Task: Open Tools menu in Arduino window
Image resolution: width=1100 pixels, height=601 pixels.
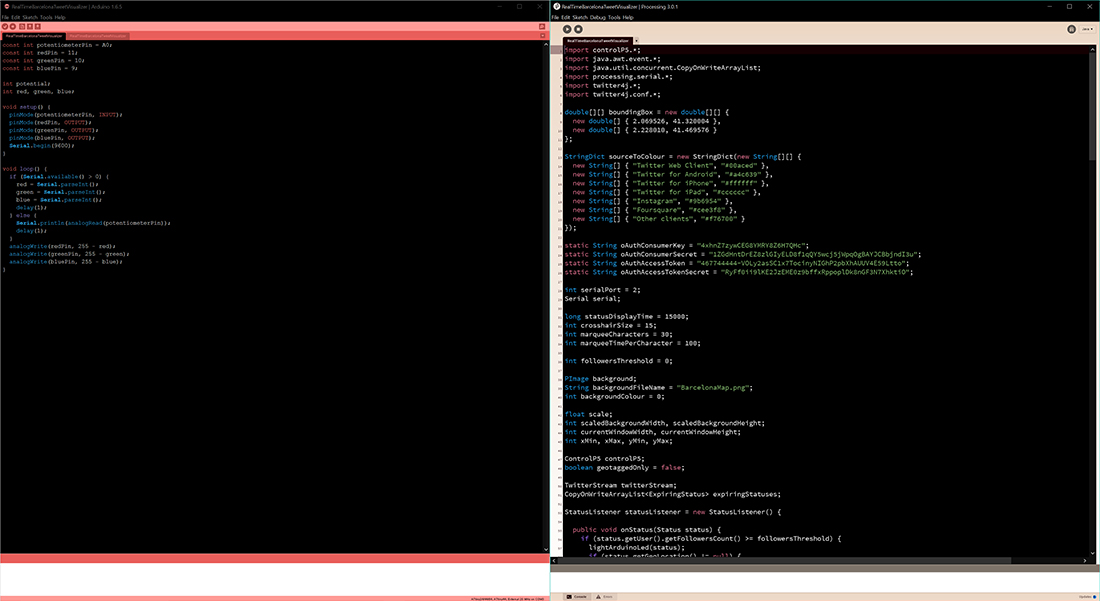Action: pyautogui.click(x=46, y=18)
